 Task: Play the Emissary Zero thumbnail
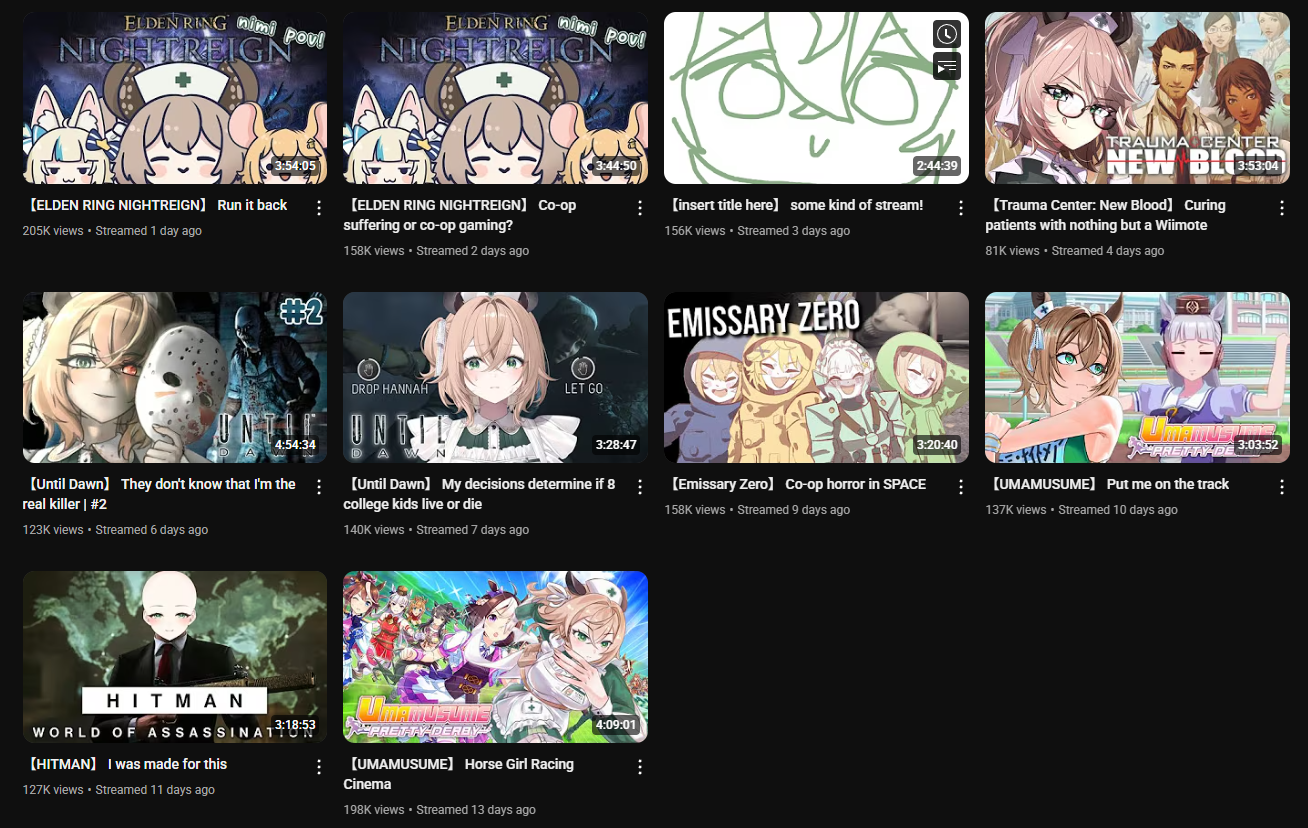click(x=816, y=377)
